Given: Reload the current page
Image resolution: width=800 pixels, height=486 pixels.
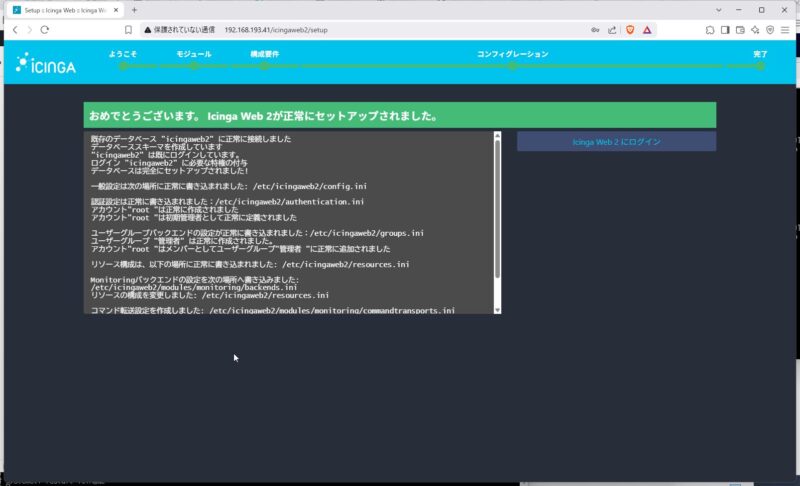Looking at the screenshot, I should pyautogui.click(x=45, y=30).
